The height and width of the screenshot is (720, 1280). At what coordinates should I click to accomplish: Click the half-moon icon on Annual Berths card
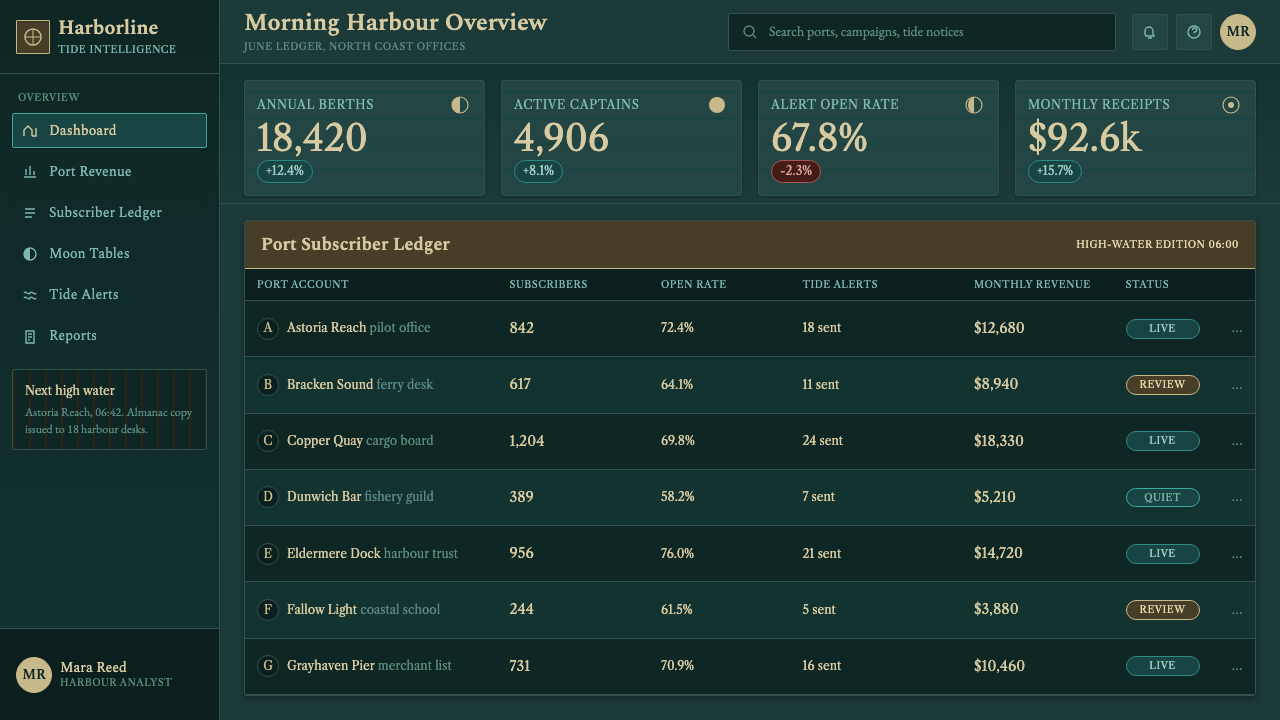pos(460,105)
